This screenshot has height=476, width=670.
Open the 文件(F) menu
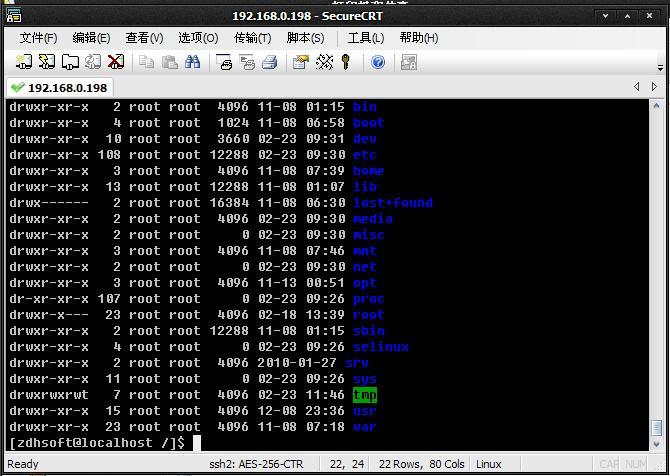38,38
